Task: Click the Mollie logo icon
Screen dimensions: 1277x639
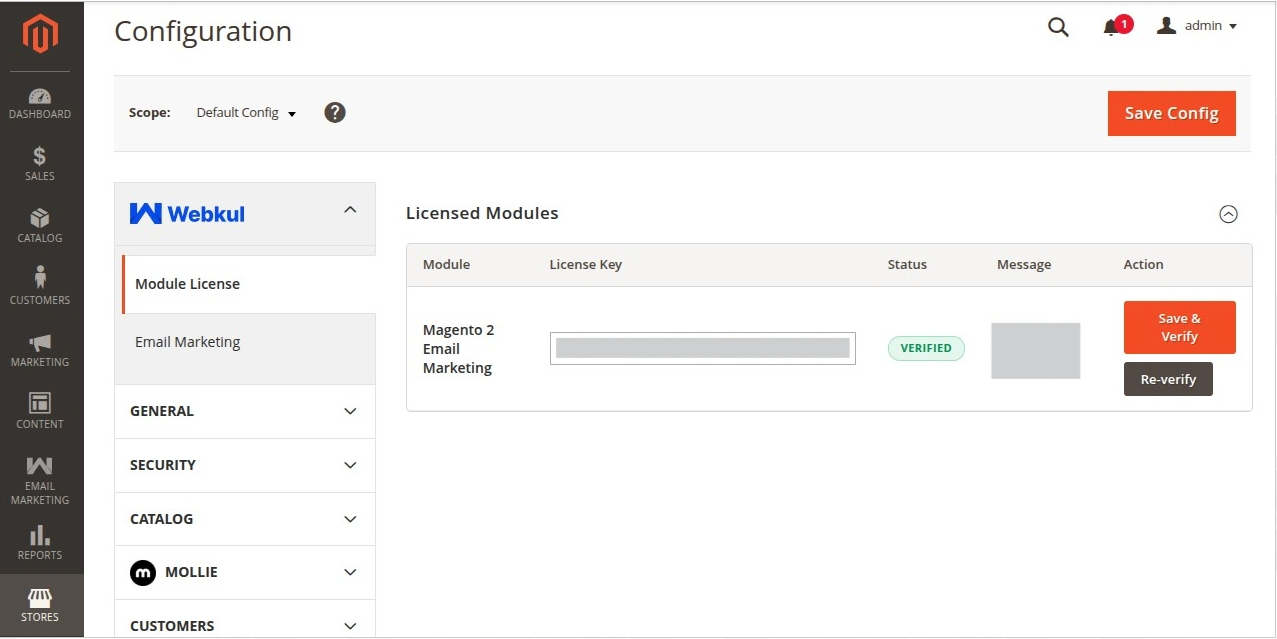Action: [x=143, y=572]
